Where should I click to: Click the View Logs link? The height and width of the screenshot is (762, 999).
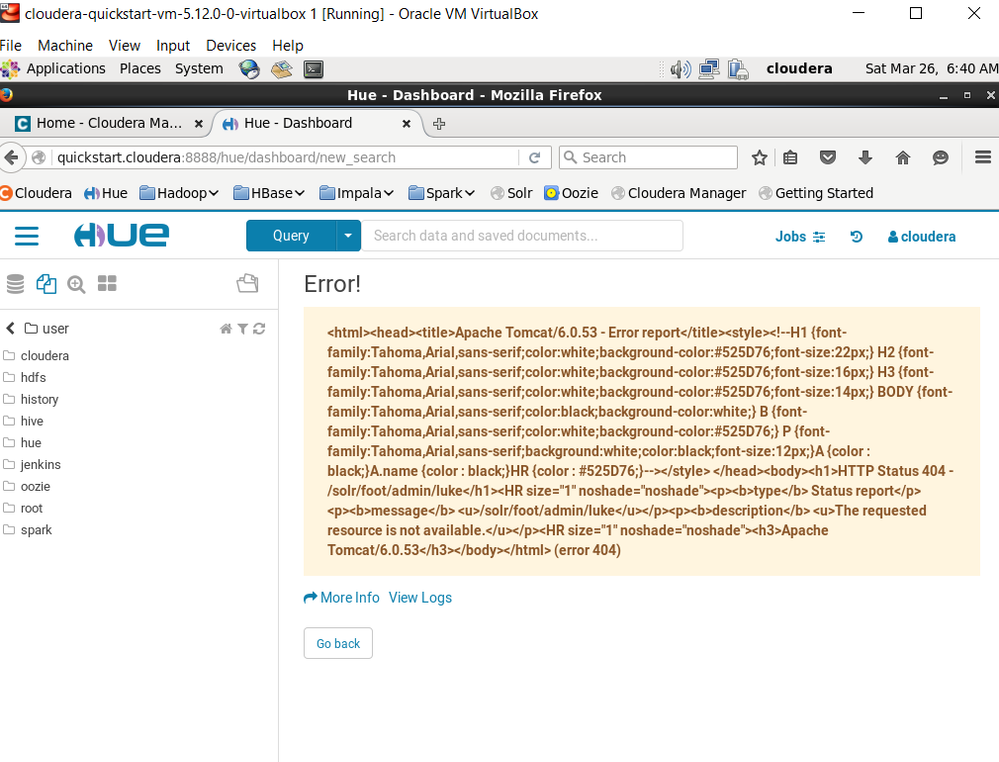click(420, 598)
